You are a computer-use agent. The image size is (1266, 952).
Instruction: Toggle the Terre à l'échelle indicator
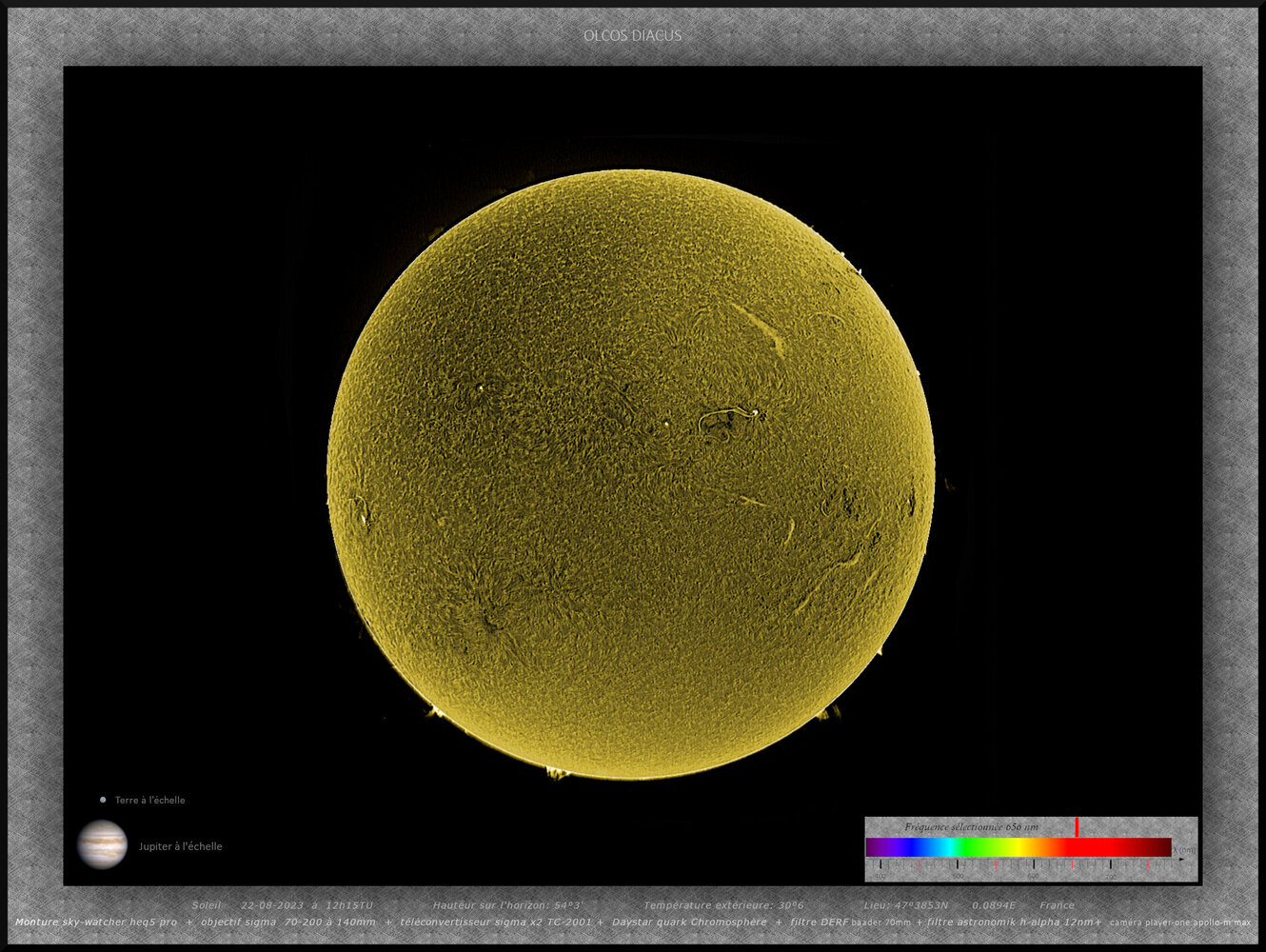coord(148,800)
